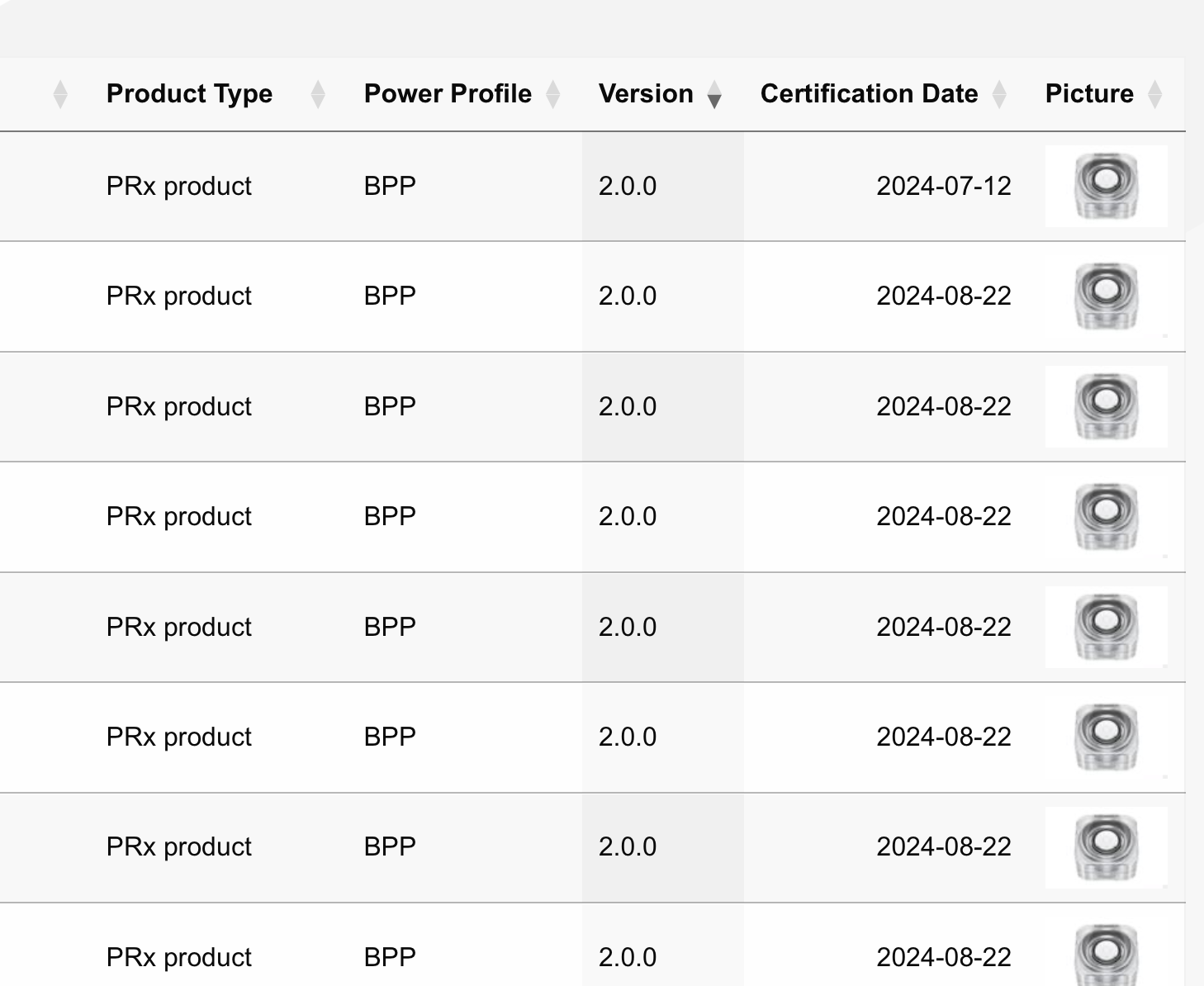Select the 2024-07-12 certification date cell

[943, 187]
